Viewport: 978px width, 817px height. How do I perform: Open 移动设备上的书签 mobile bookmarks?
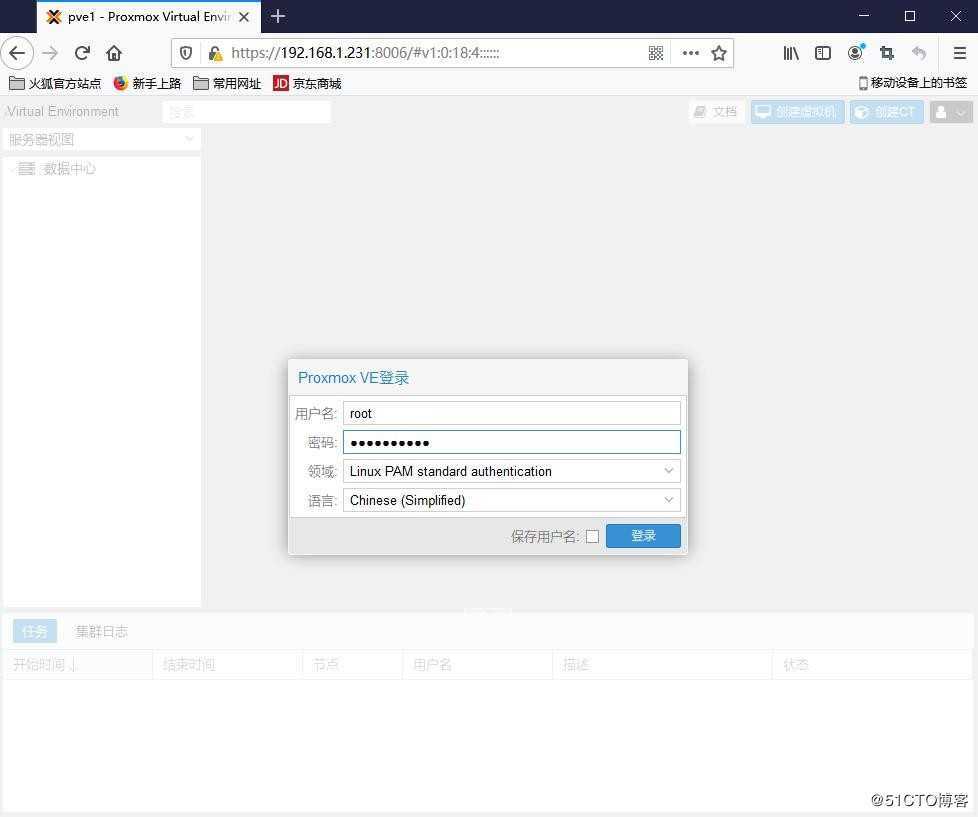tap(913, 82)
